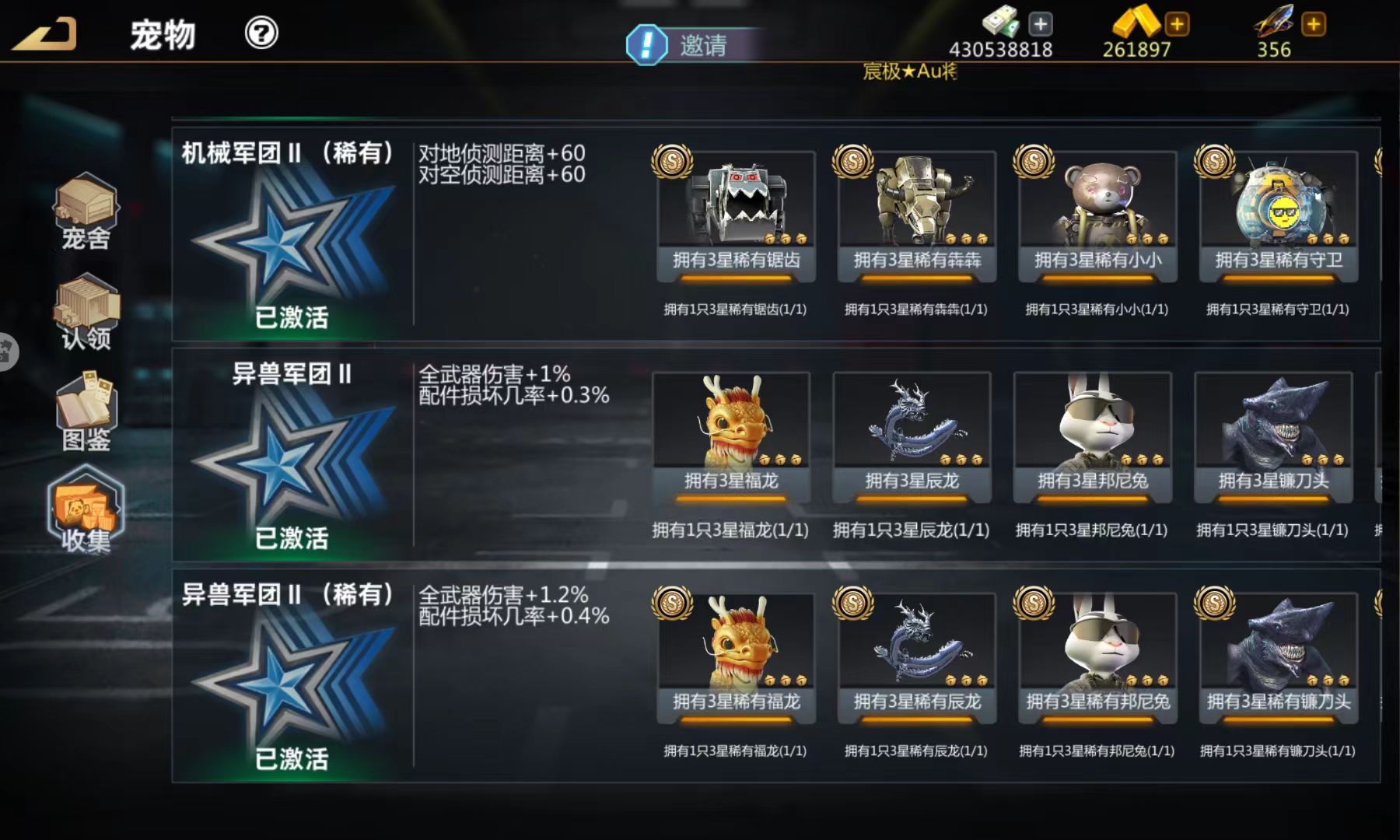Tap the blue exclamation invite icon
This screenshot has height=840, width=1400.
646,44
